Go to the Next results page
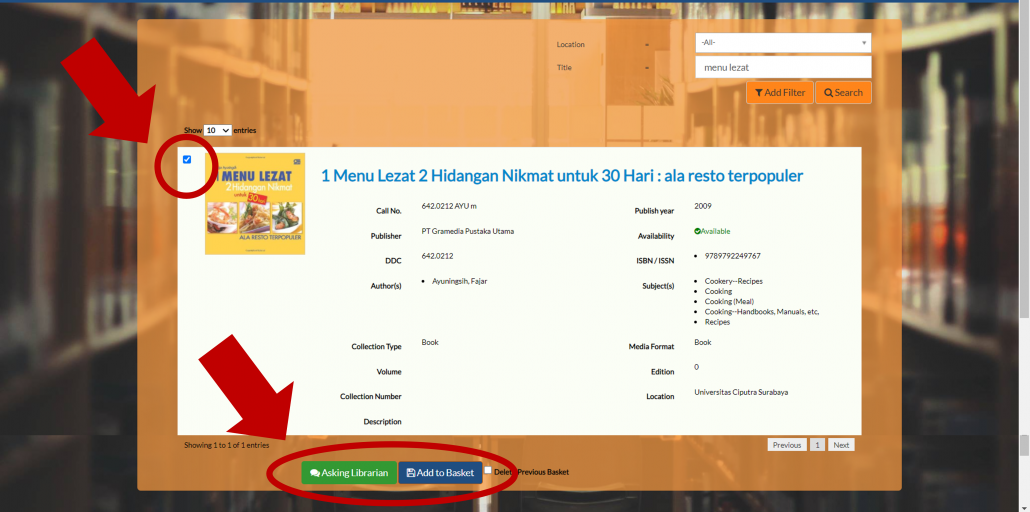1030x512 pixels. coord(841,445)
